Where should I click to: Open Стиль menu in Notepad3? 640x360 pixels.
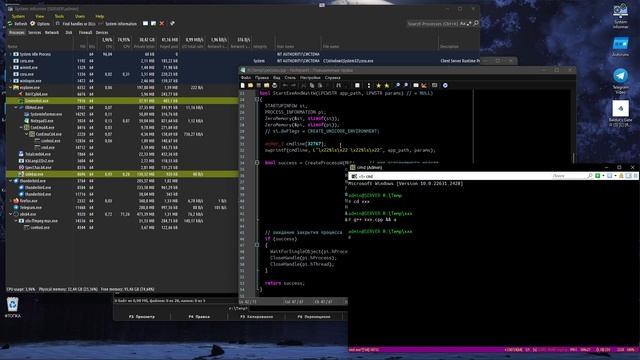[x=290, y=78]
